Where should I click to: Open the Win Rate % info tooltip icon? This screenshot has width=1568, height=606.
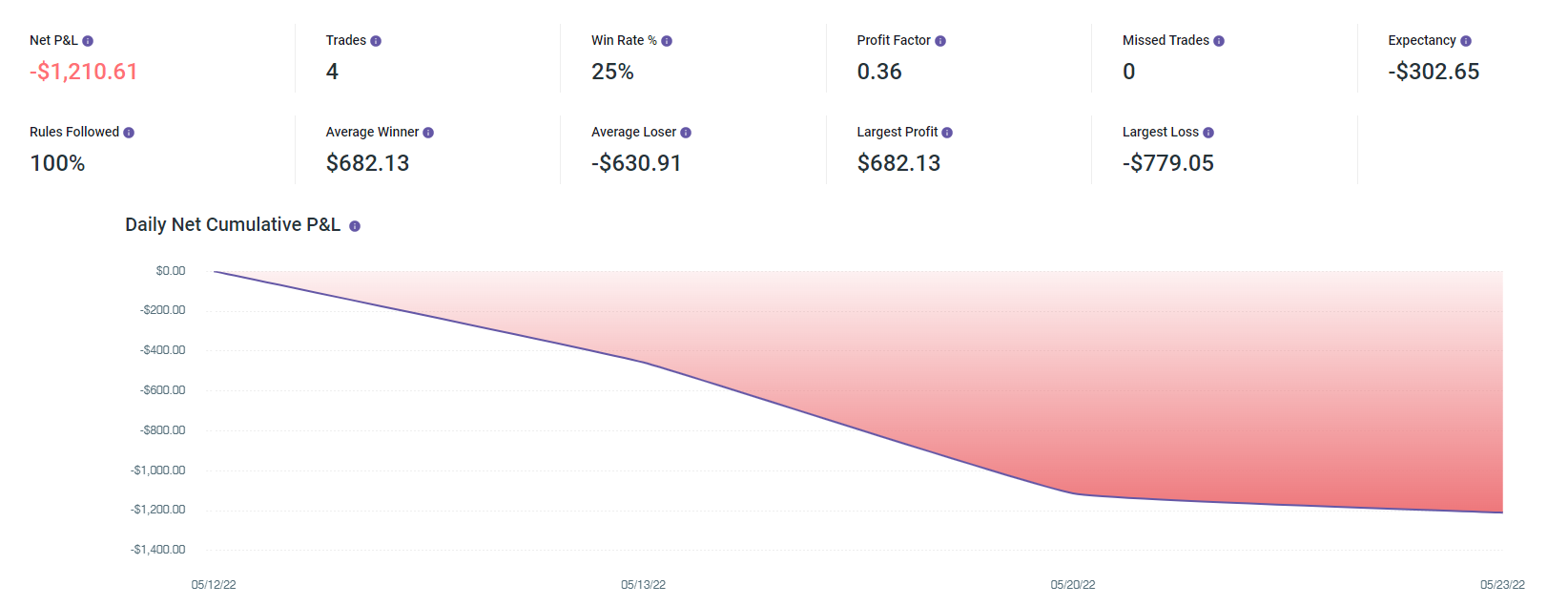point(667,41)
